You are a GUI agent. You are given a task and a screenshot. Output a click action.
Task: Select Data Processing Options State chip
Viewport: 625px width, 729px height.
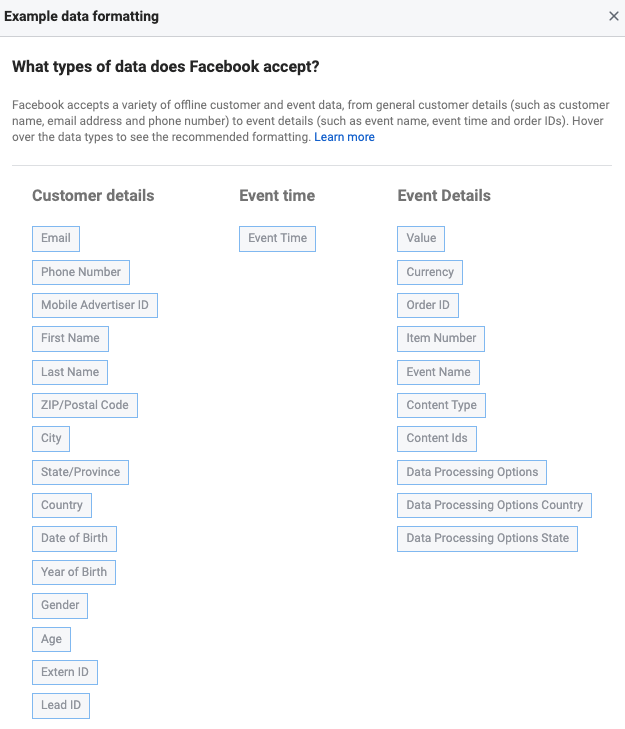[487, 539]
